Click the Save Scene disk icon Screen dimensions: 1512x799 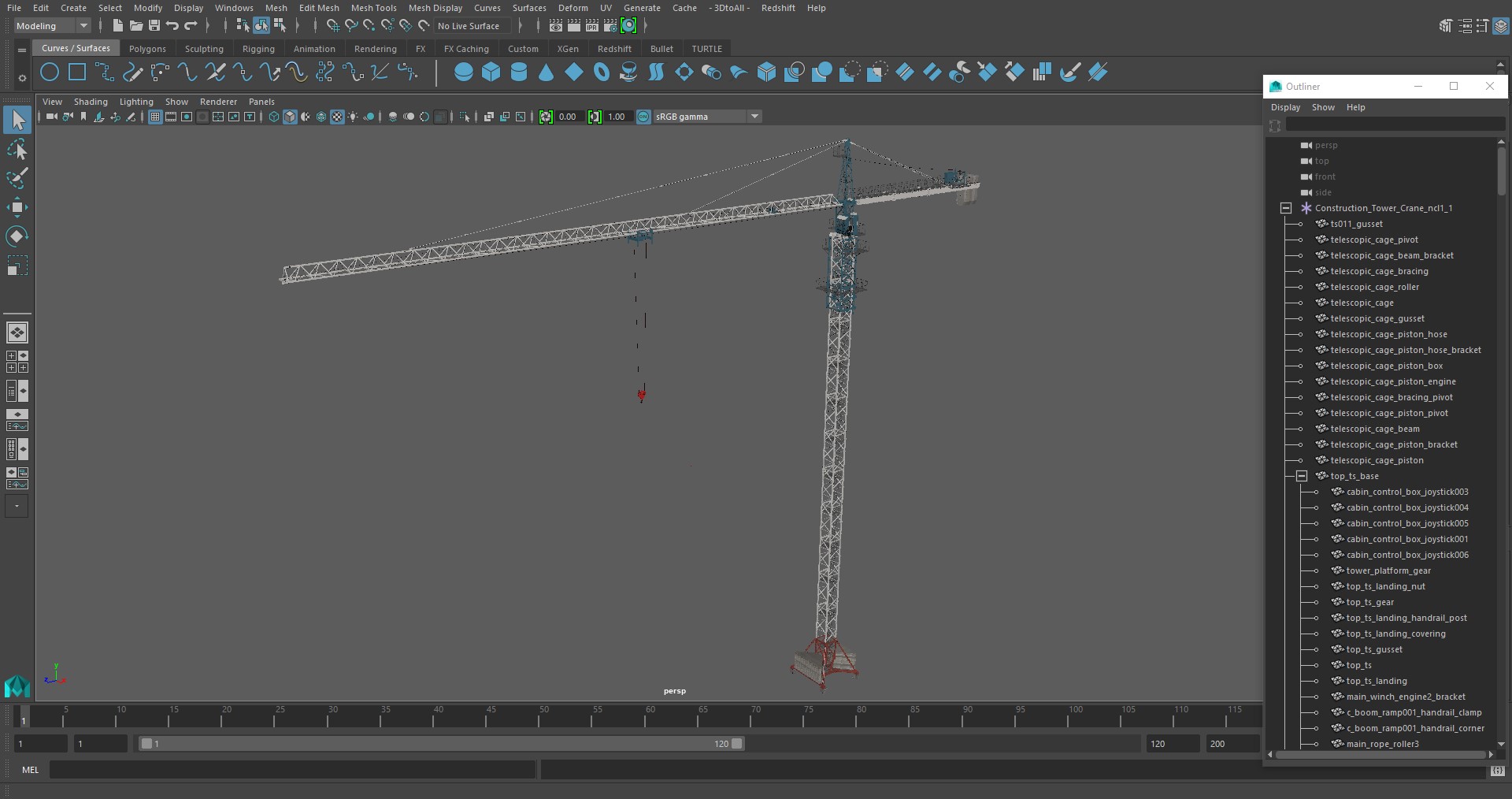(154, 26)
